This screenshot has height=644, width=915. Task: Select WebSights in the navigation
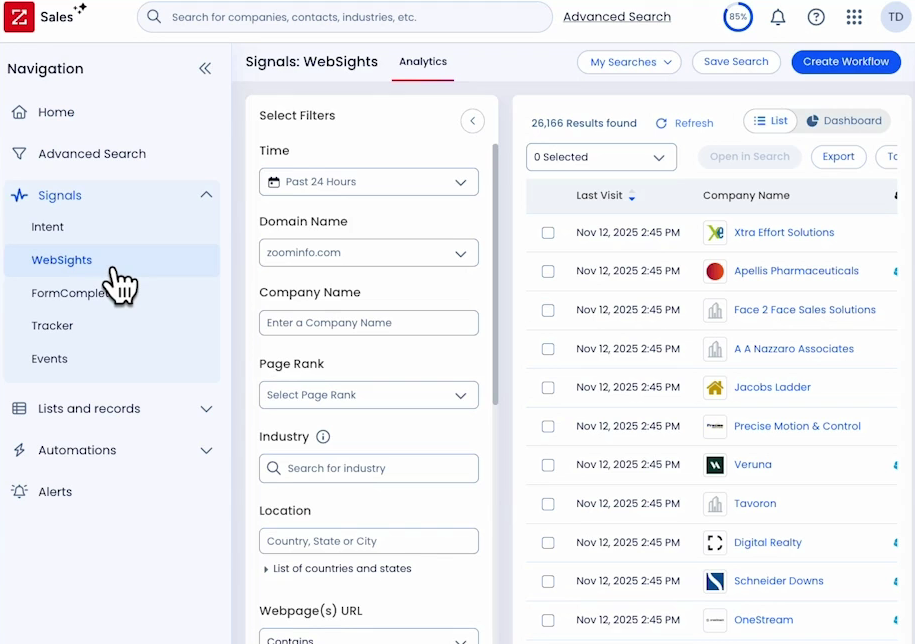pyautogui.click(x=112, y=260)
